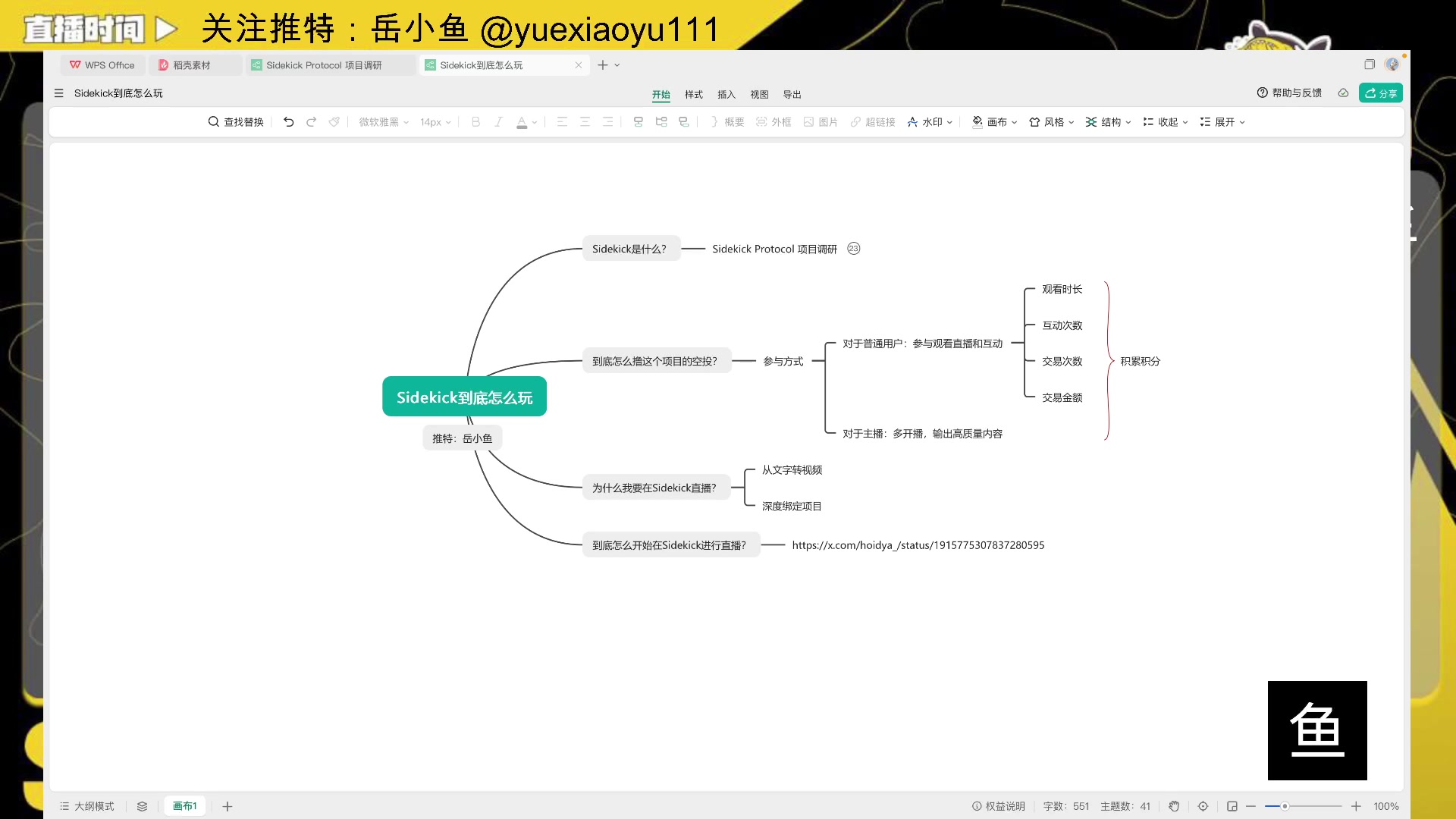Select the format painter brush icon
The height and width of the screenshot is (819, 1456).
tap(334, 122)
